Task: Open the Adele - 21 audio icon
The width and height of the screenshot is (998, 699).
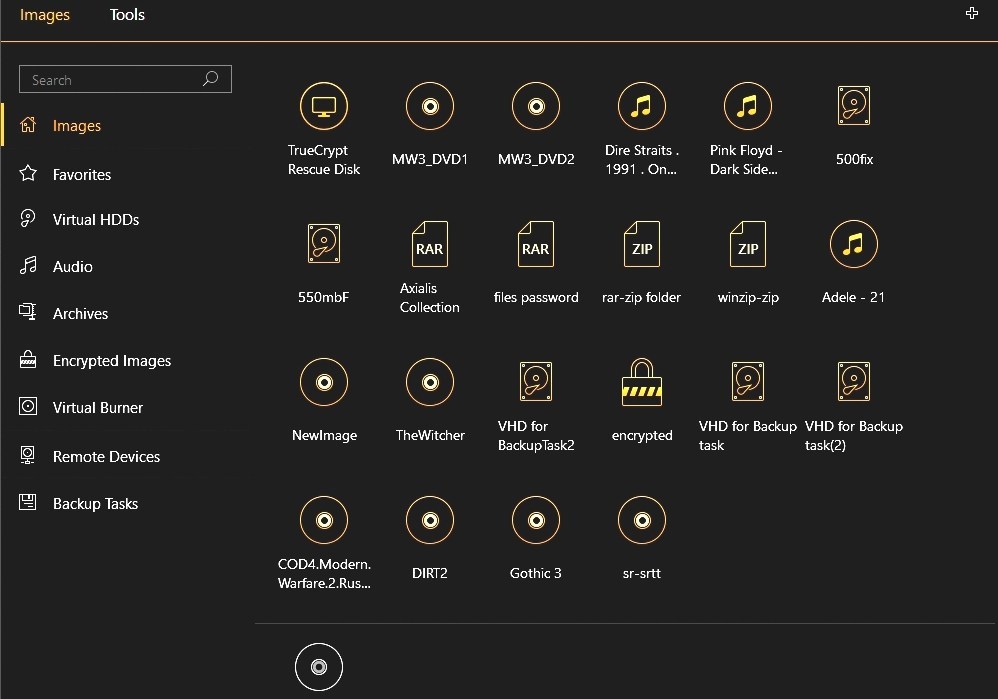Action: click(854, 244)
